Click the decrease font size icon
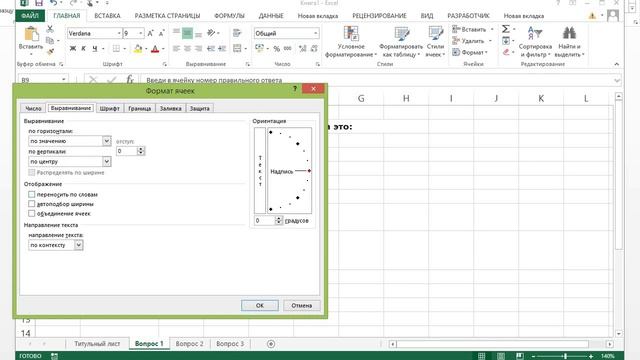 (161, 33)
